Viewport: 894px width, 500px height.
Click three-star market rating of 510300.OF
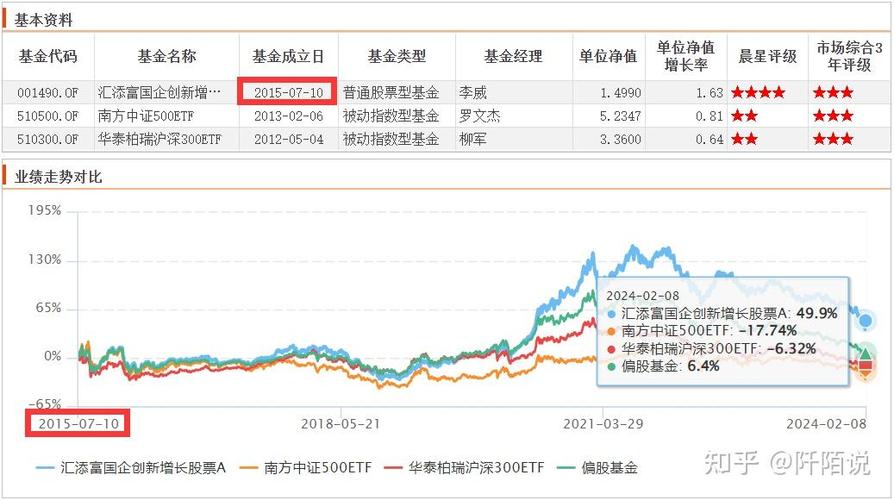pyautogui.click(x=833, y=139)
